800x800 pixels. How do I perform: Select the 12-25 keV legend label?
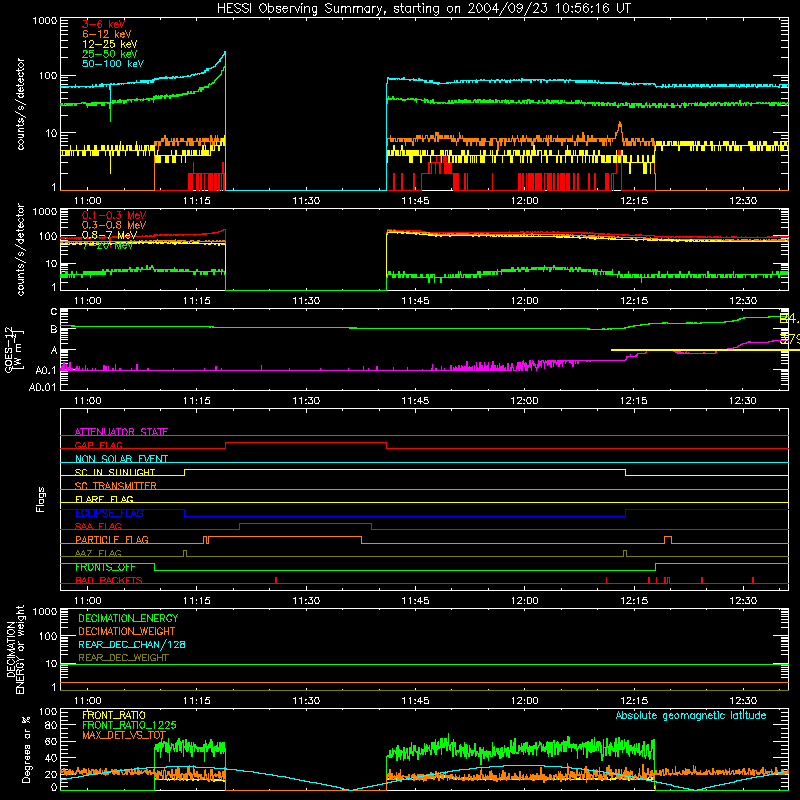click(x=110, y=44)
